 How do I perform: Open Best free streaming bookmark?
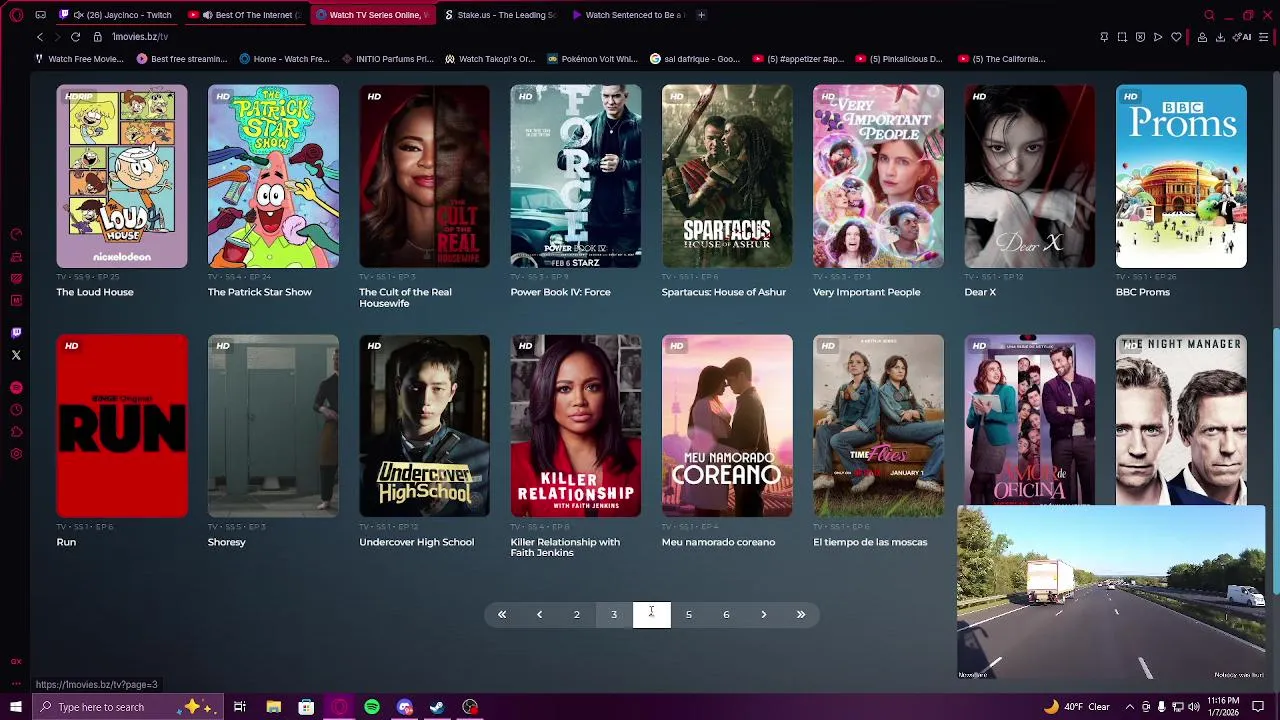[x=182, y=59]
